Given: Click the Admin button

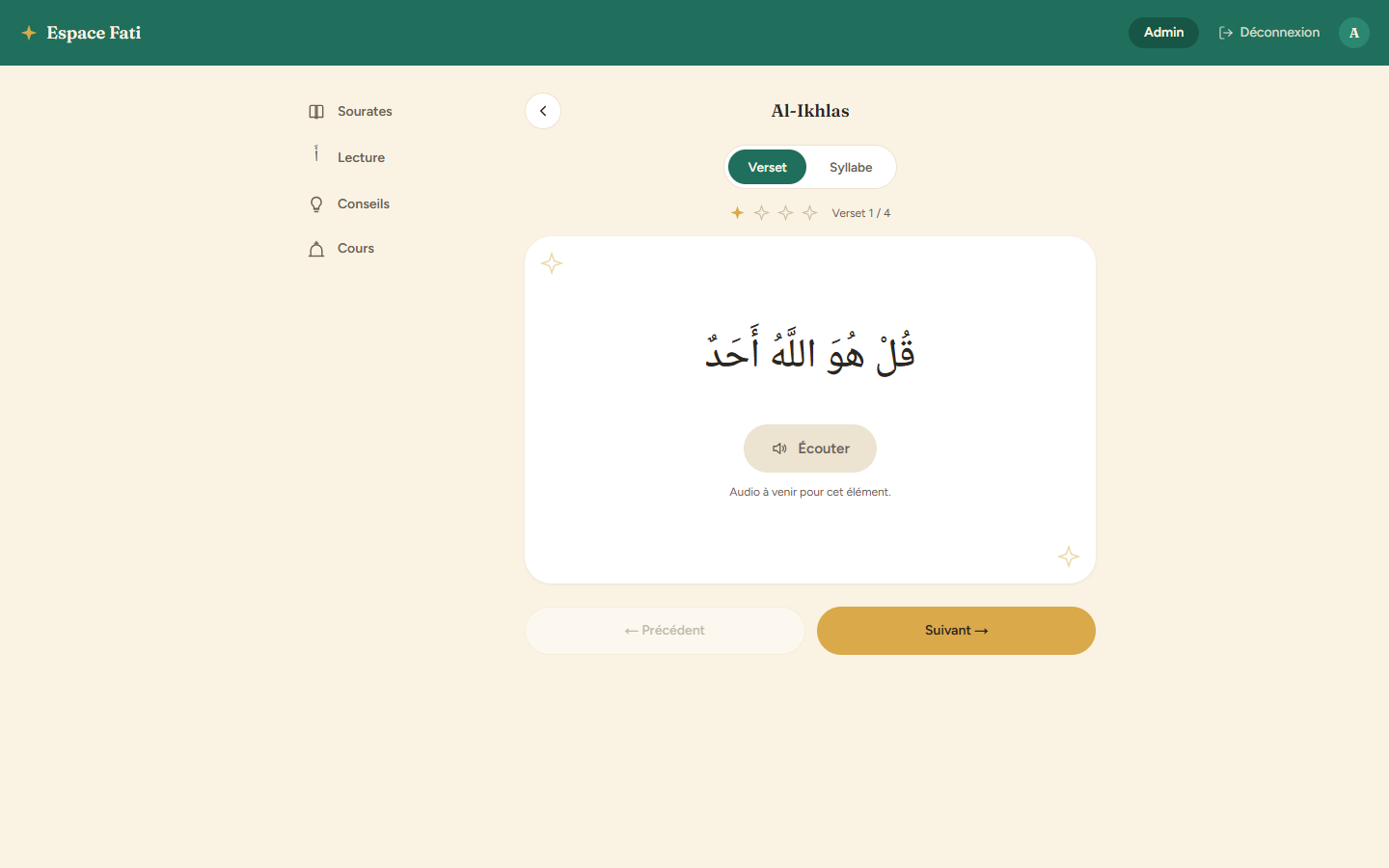Looking at the screenshot, I should pyautogui.click(x=1163, y=33).
